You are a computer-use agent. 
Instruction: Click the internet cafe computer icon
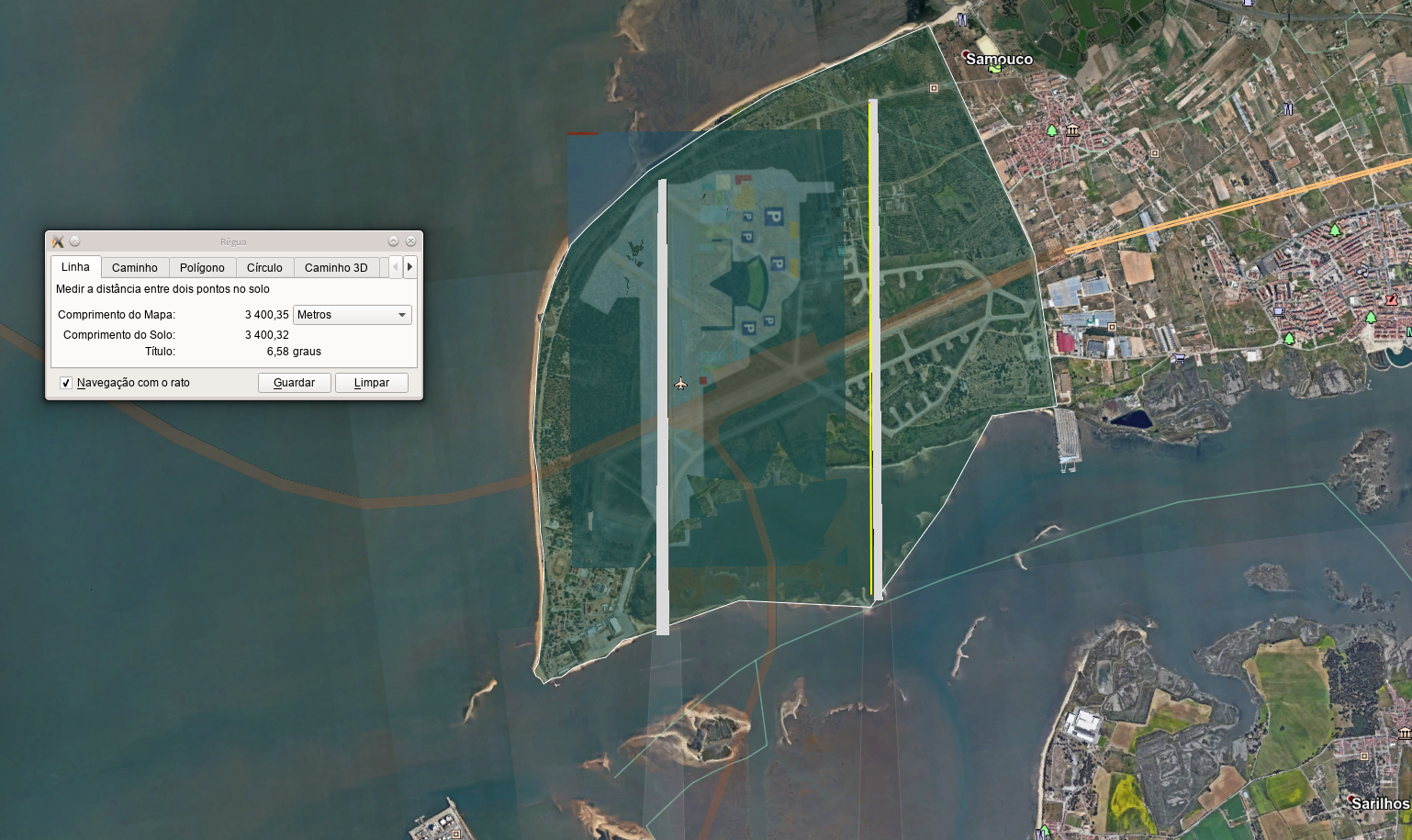1279,312
